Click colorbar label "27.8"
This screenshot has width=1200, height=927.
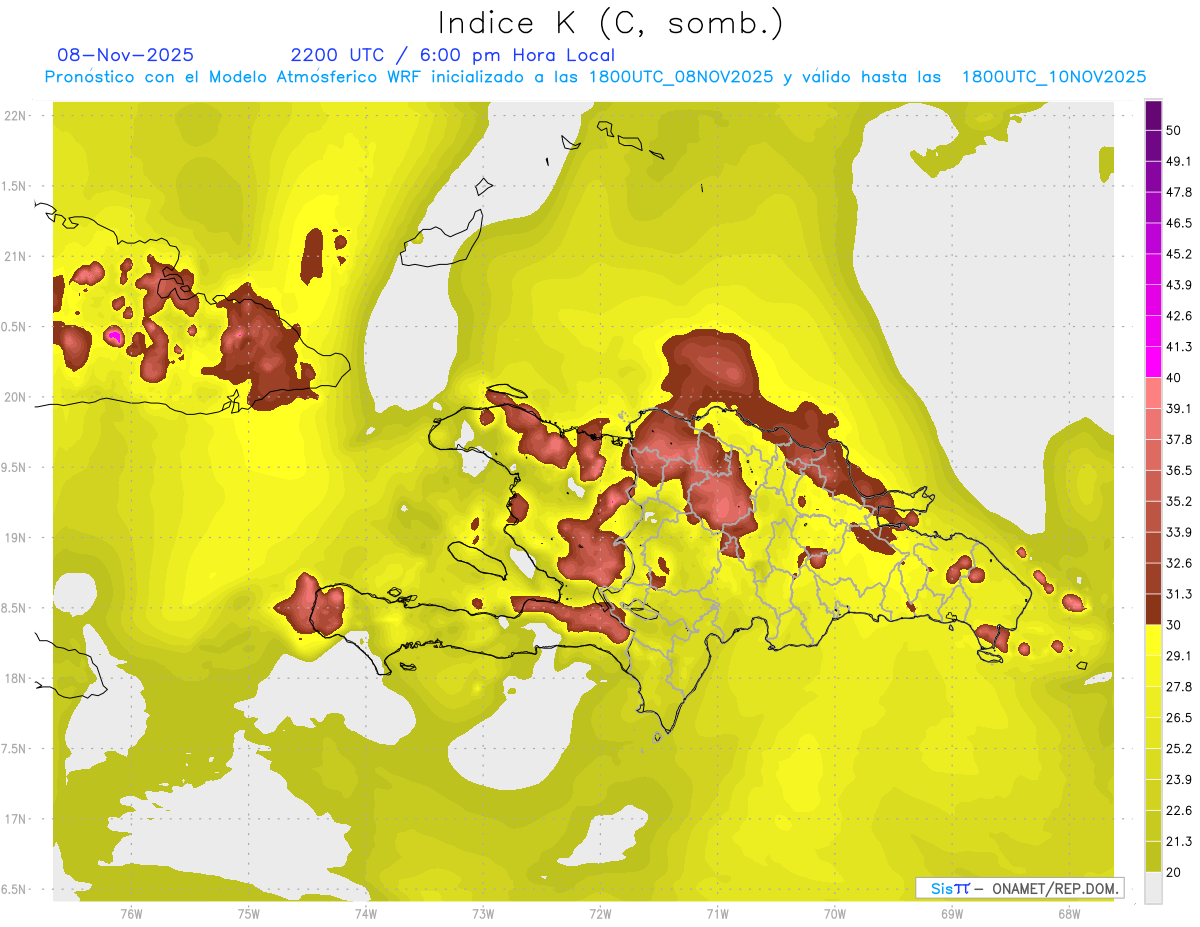click(1178, 687)
